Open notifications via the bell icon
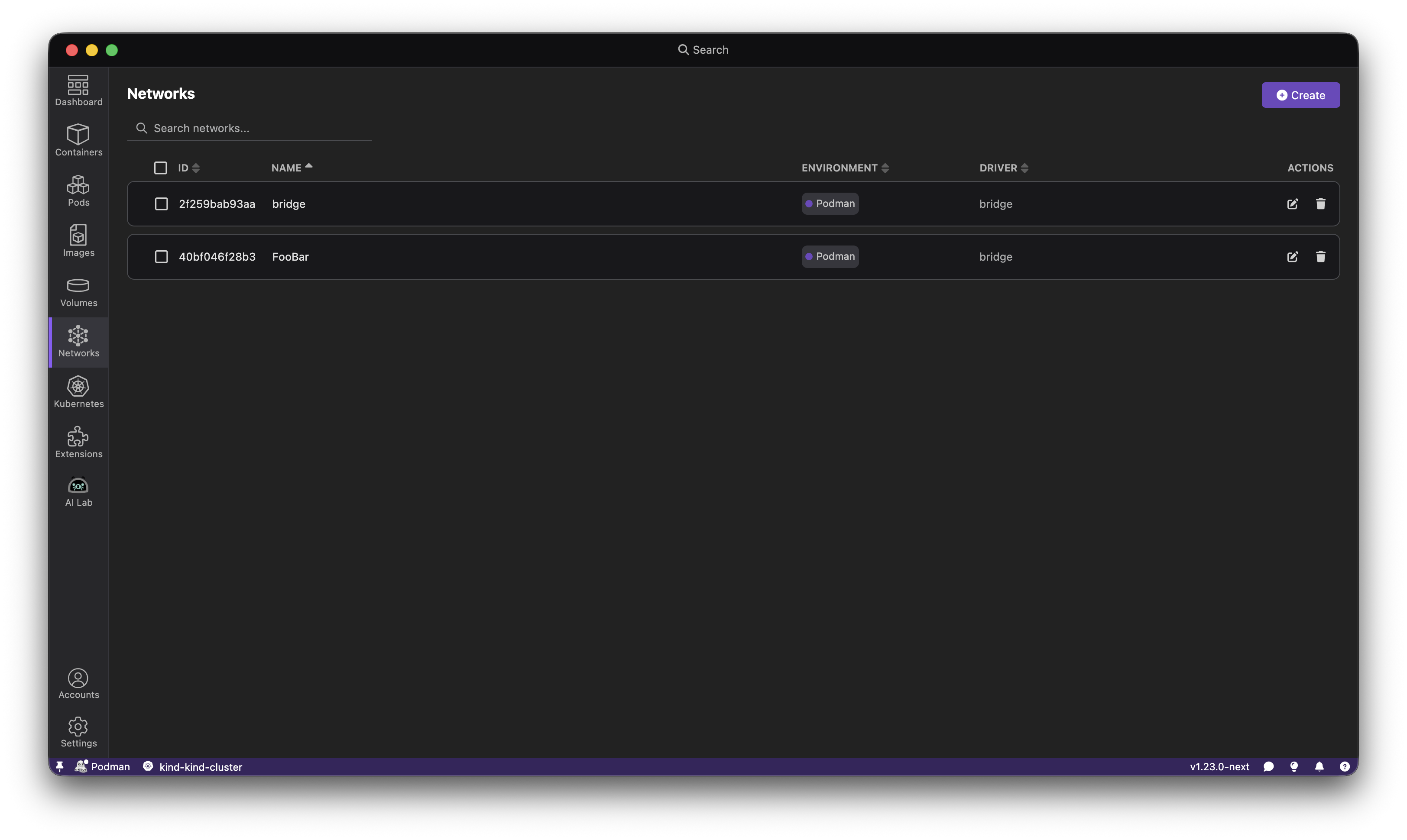 (1319, 766)
